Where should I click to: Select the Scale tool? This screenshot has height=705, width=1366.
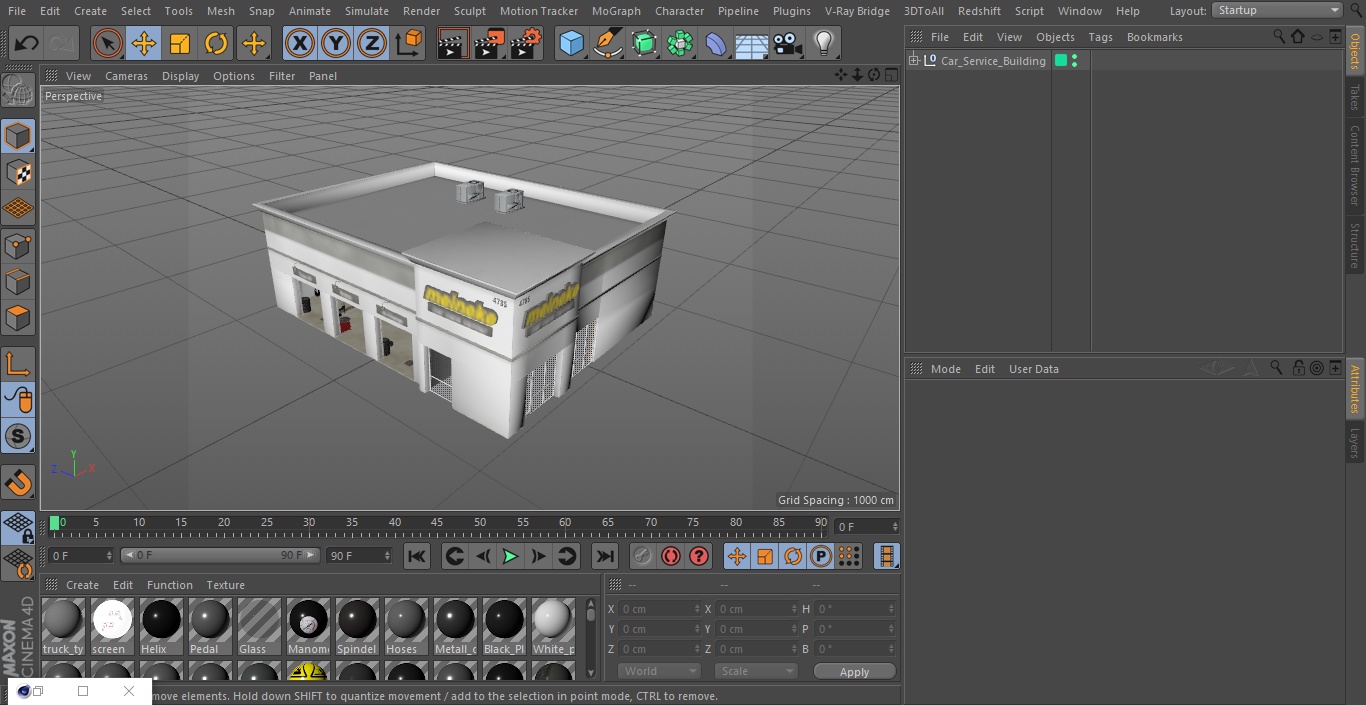pos(180,44)
